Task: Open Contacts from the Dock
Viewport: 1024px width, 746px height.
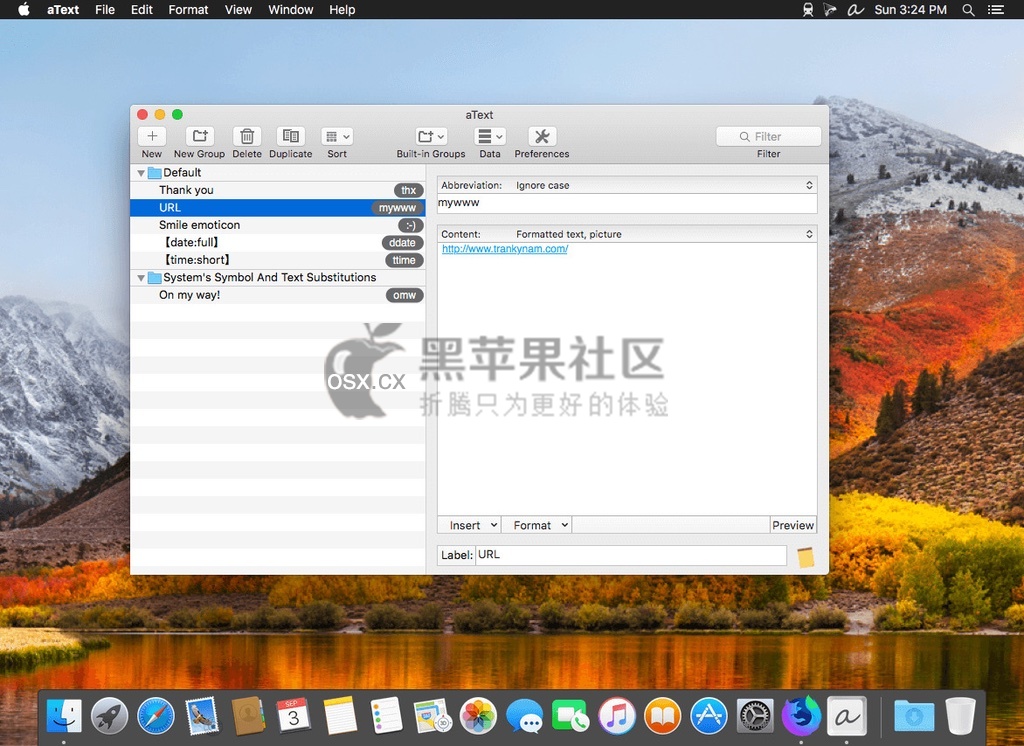Action: pos(248,716)
